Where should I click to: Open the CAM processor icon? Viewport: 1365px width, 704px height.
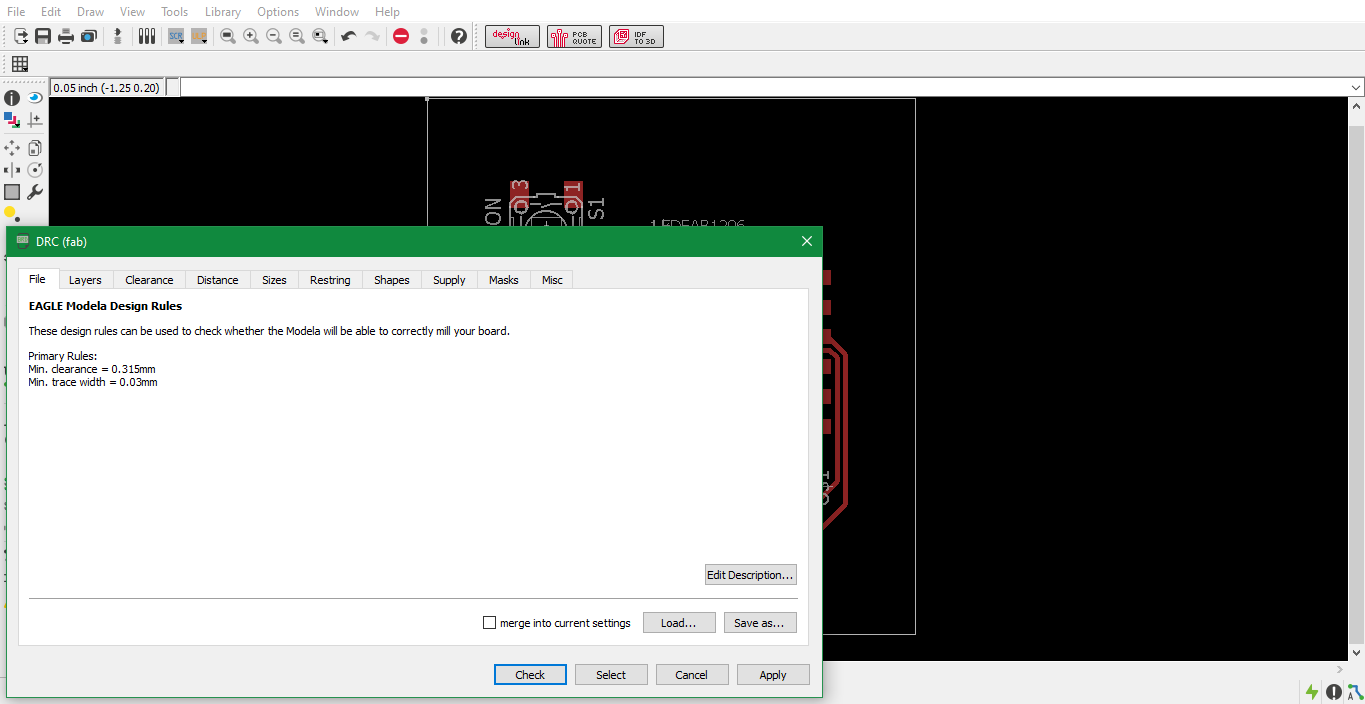pyautogui.click(x=89, y=36)
